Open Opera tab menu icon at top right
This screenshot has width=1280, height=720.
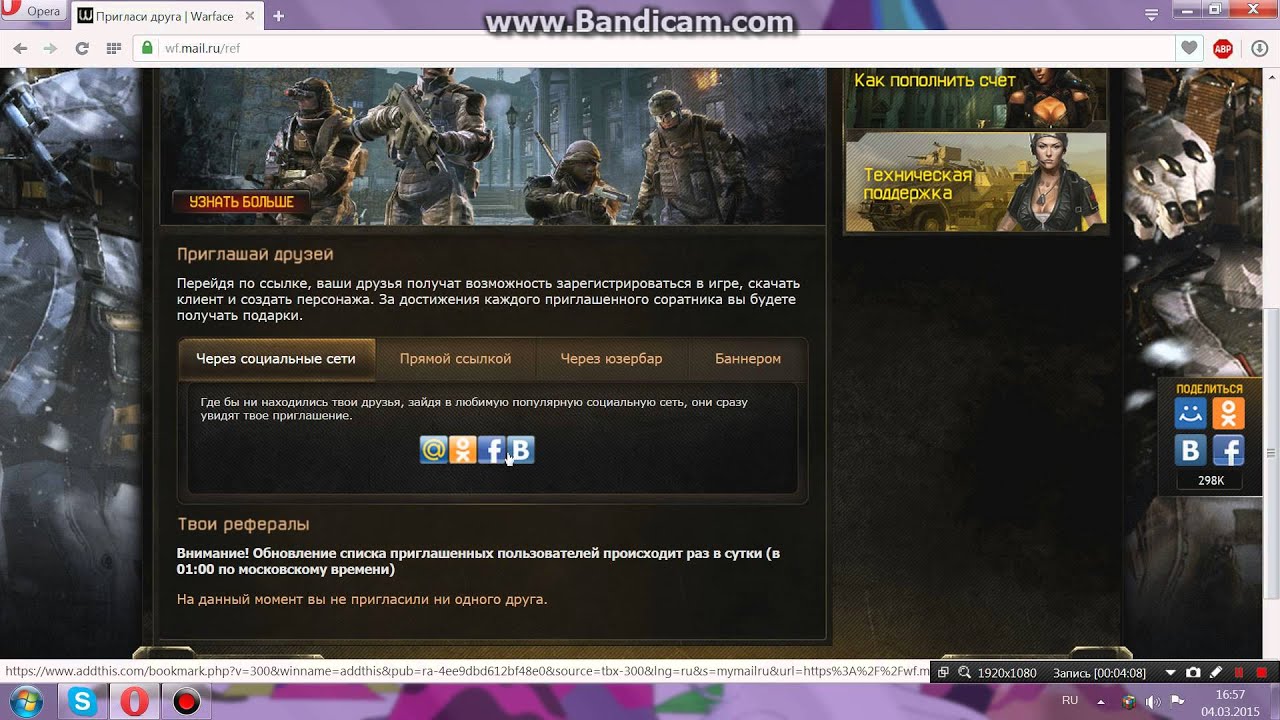[x=1152, y=14]
